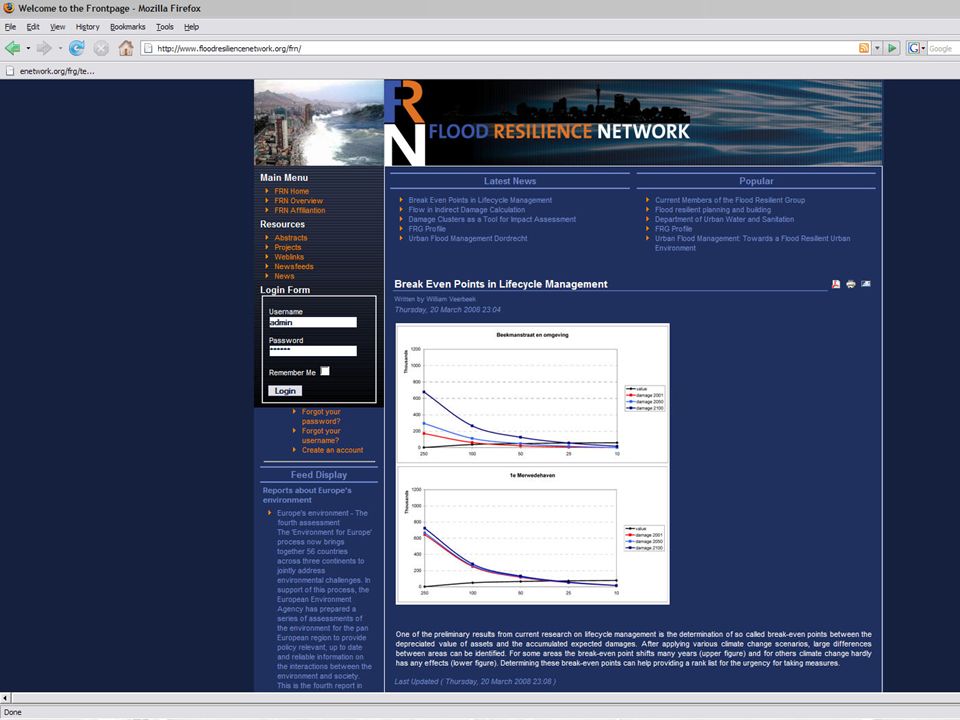960x720 pixels.
Task: Click inside the Password input field
Action: [x=313, y=351]
